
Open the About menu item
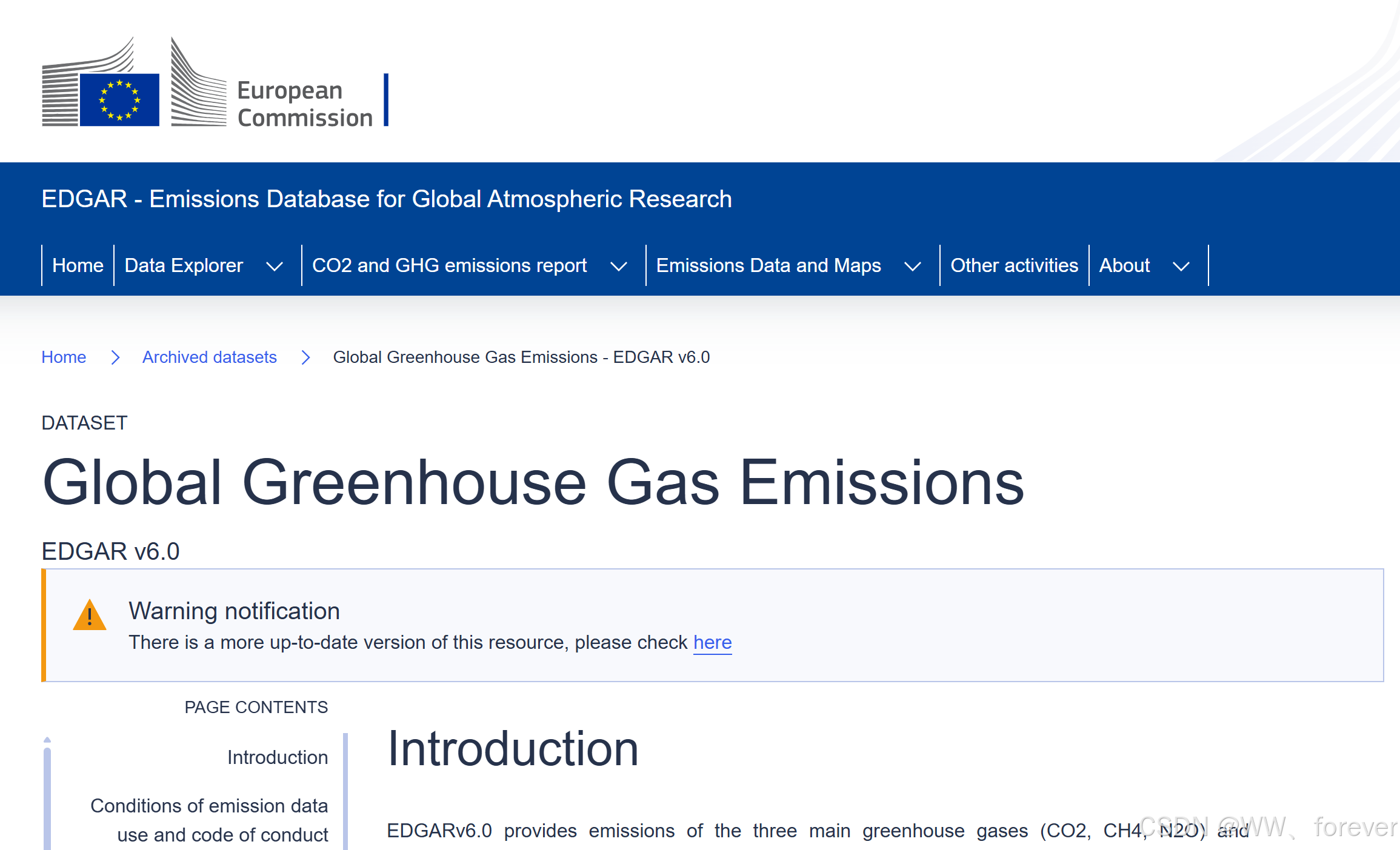tap(1124, 265)
